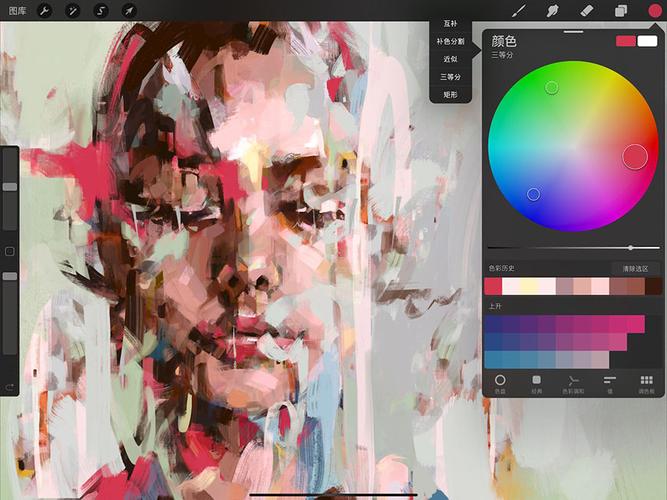667x500 pixels.
Task: Choose 近似 harmony mode
Action: pyautogui.click(x=450, y=59)
